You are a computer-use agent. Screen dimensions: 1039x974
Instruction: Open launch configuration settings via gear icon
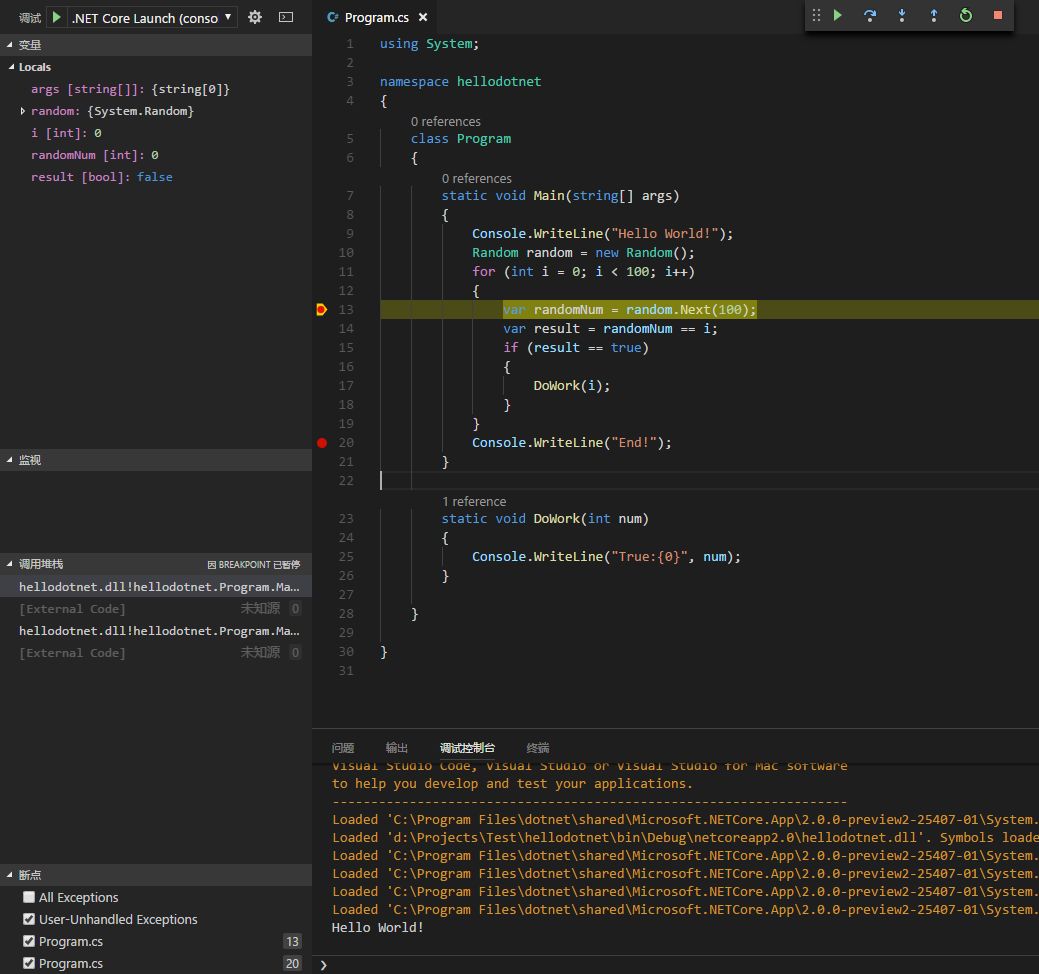click(254, 16)
